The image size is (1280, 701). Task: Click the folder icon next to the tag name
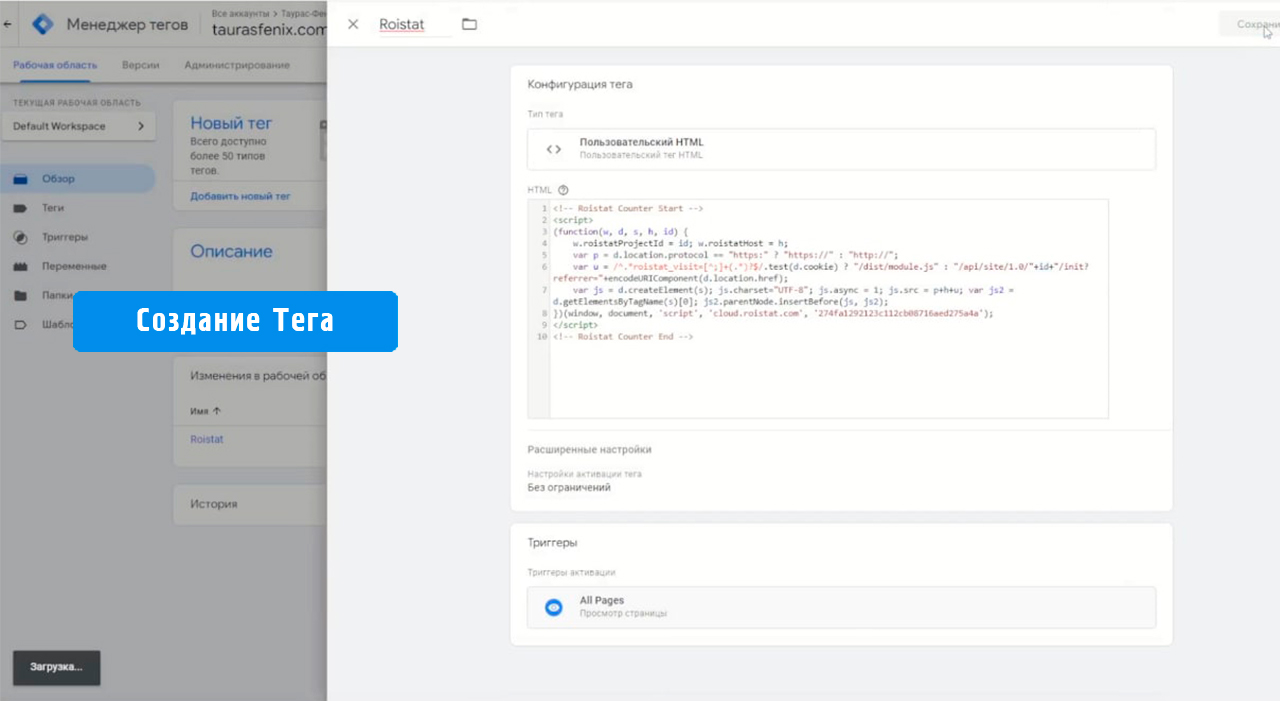pyautogui.click(x=469, y=24)
